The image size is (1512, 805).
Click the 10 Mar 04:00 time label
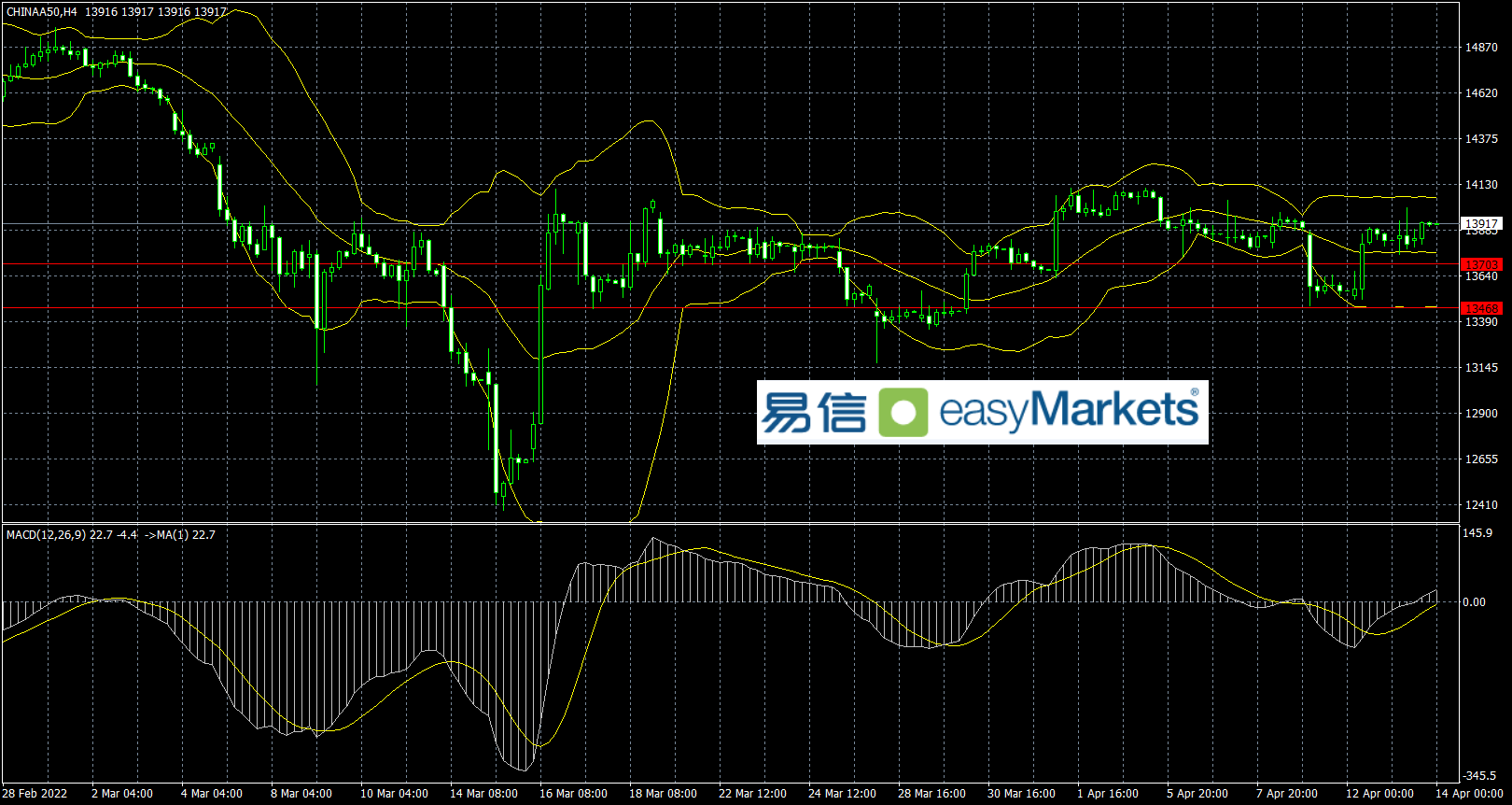(x=395, y=794)
